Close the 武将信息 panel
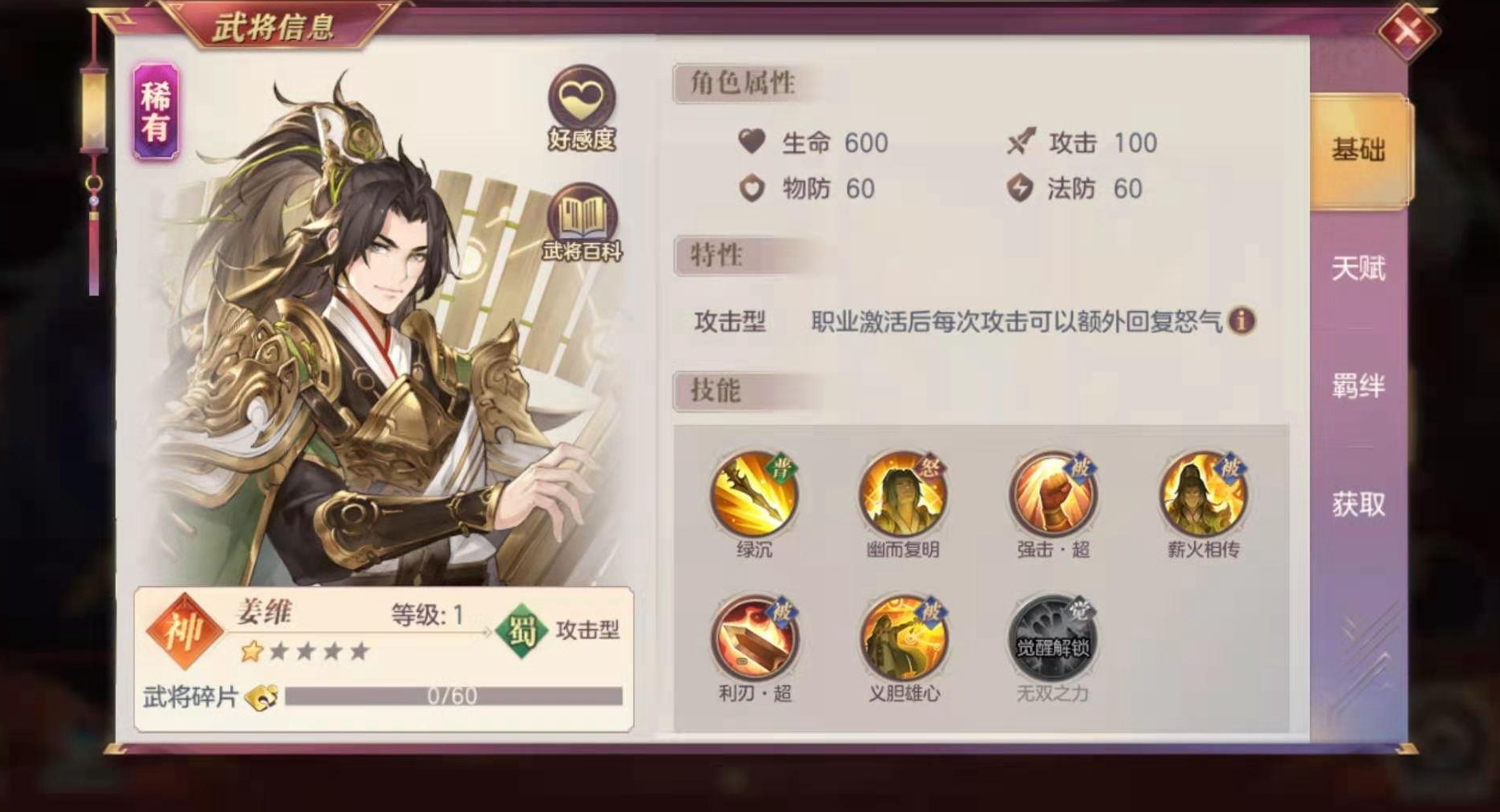Image resolution: width=1500 pixels, height=812 pixels. [1407, 32]
